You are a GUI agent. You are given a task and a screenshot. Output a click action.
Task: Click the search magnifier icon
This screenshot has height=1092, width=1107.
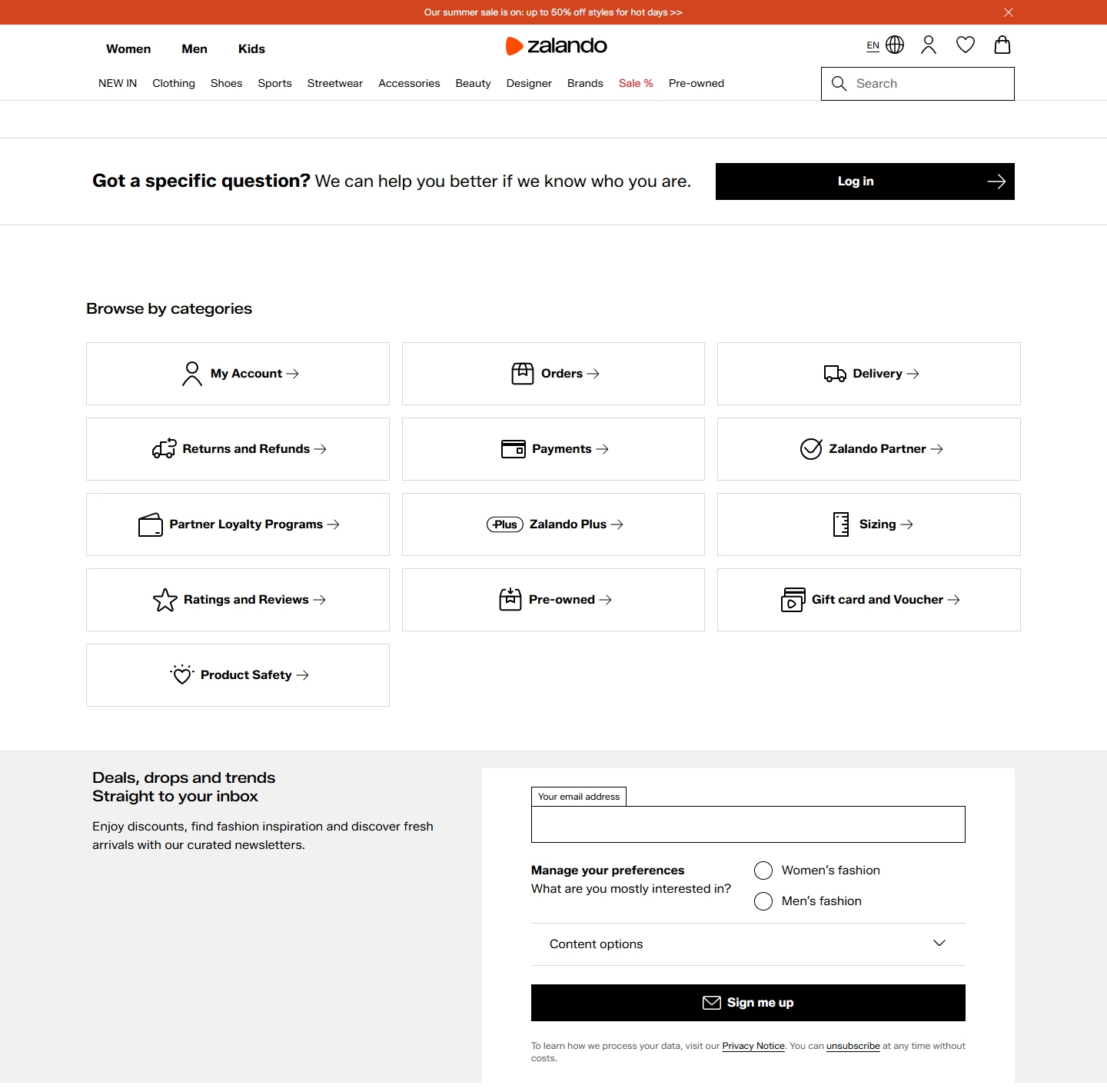pyautogui.click(x=839, y=84)
